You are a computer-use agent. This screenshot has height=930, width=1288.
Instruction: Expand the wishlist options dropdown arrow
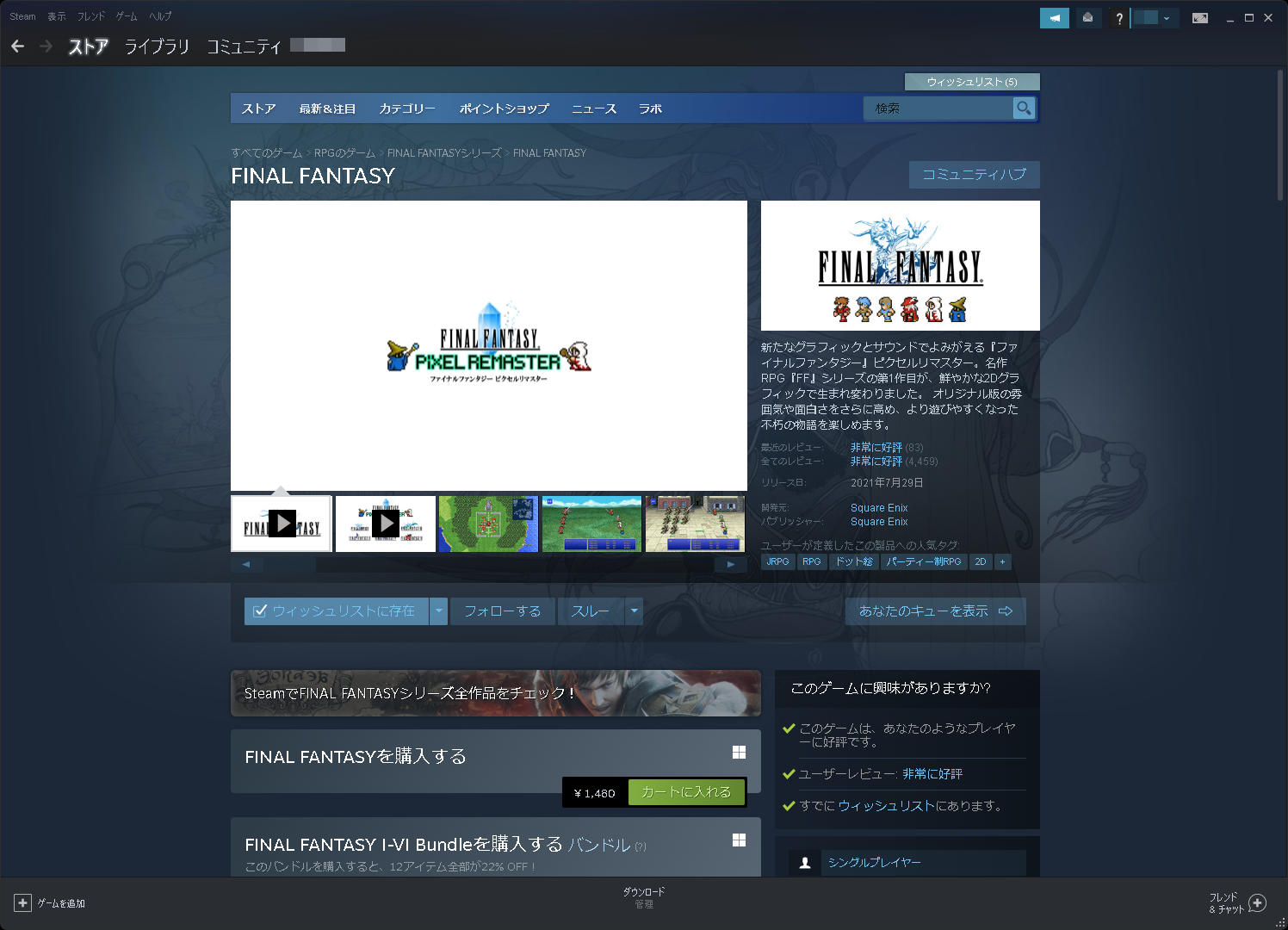tap(439, 611)
